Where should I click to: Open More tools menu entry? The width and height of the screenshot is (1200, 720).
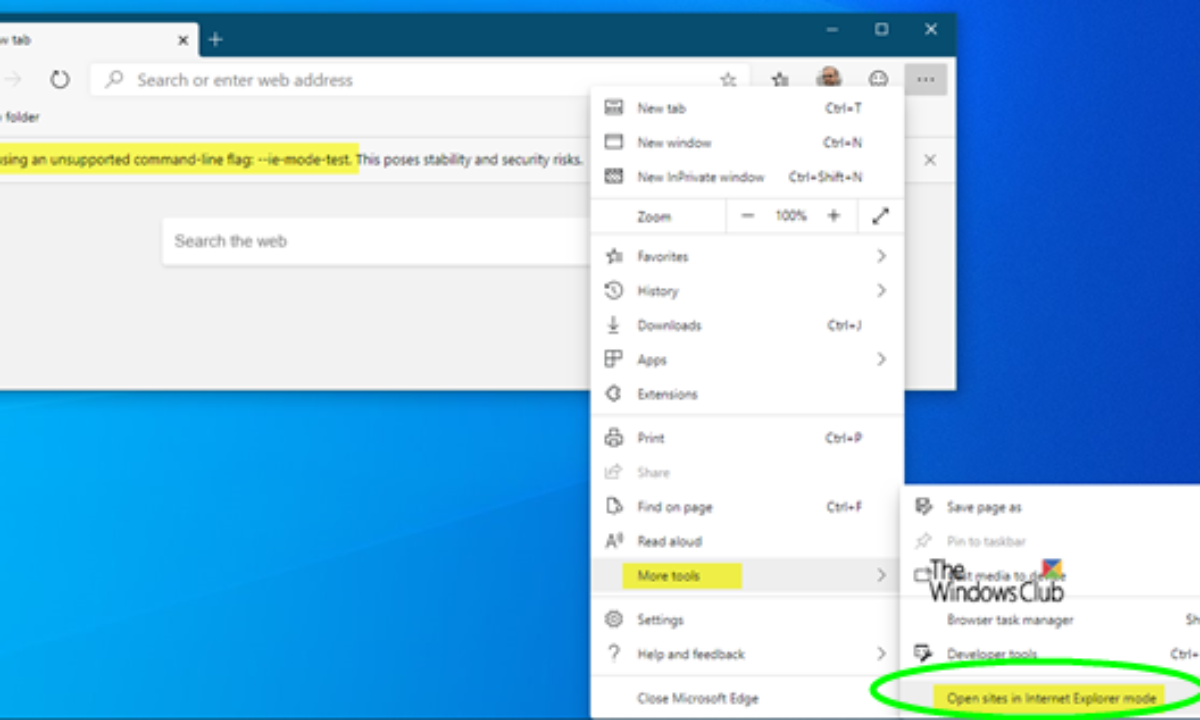(x=748, y=576)
